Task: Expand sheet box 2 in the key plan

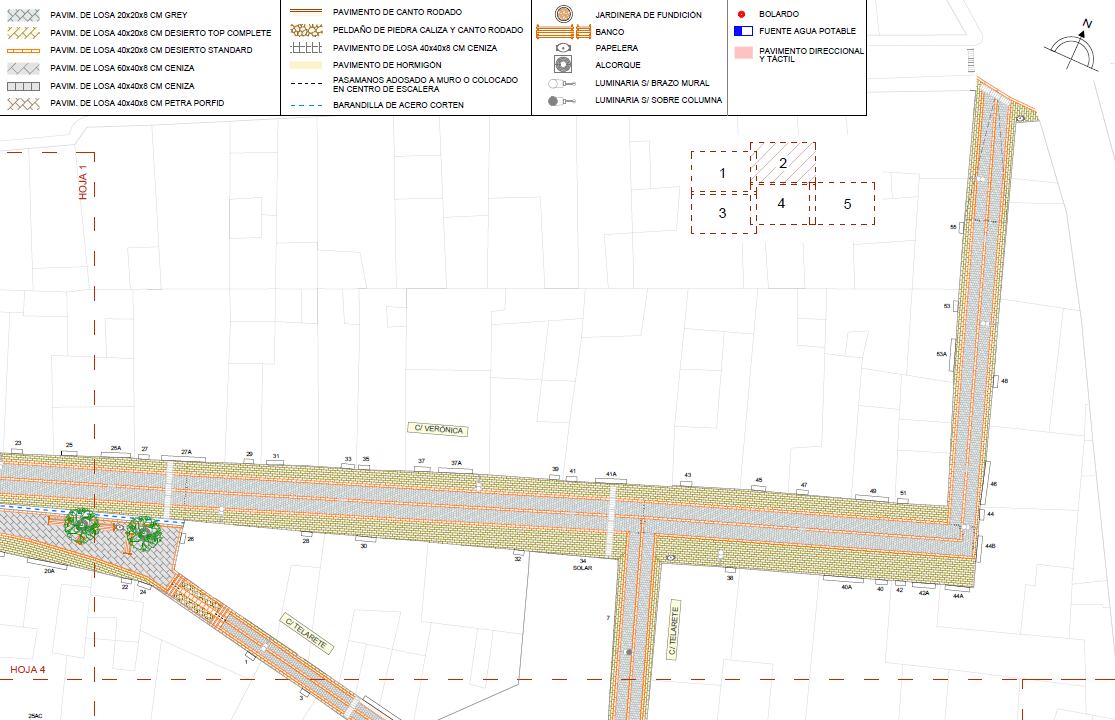Action: pos(783,163)
